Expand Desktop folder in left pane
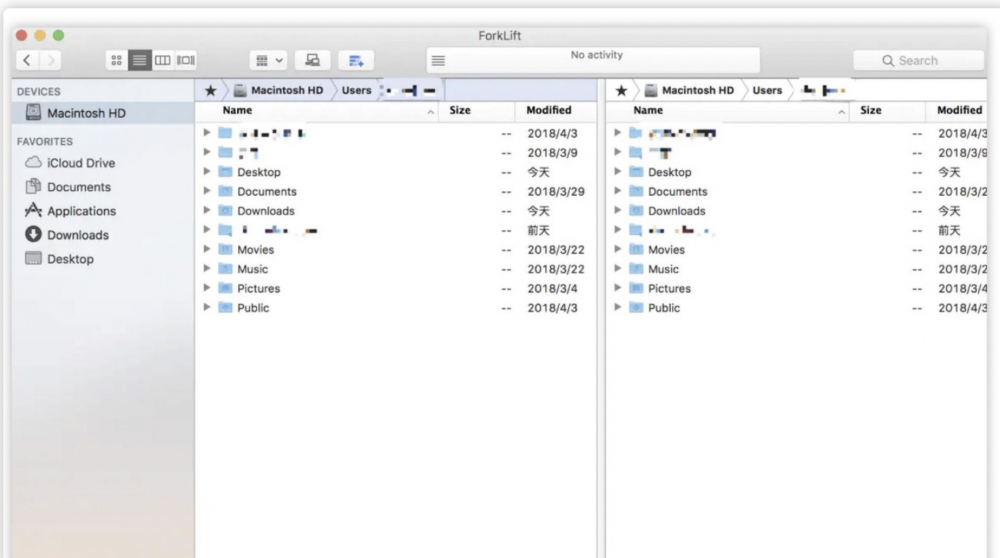The height and width of the screenshot is (558, 1000). click(207, 172)
